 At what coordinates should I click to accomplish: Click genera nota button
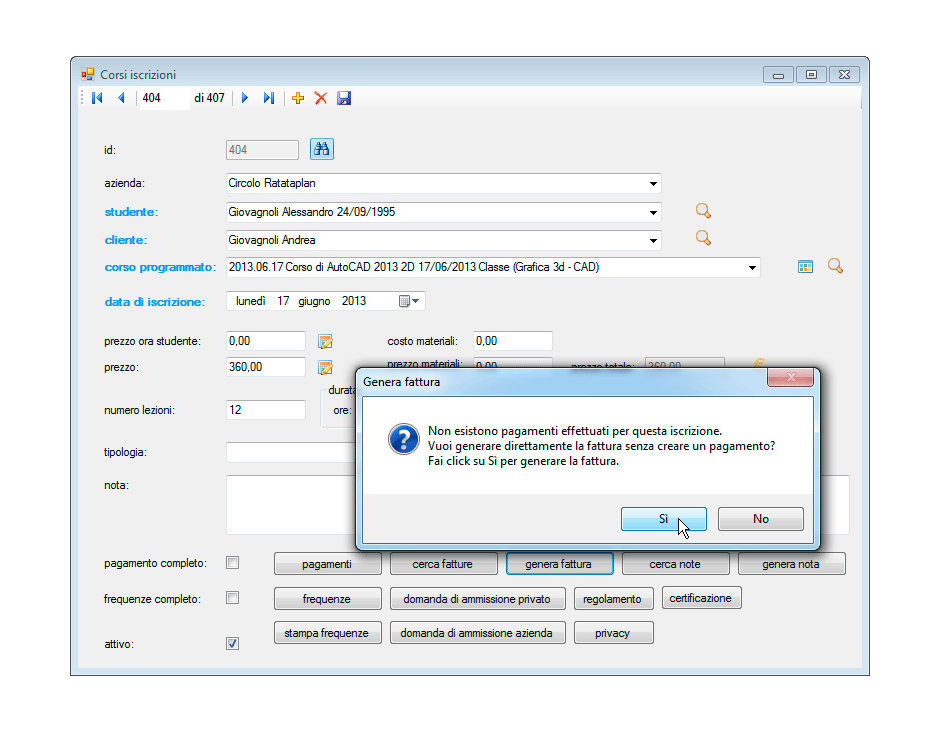pyautogui.click(x=791, y=564)
